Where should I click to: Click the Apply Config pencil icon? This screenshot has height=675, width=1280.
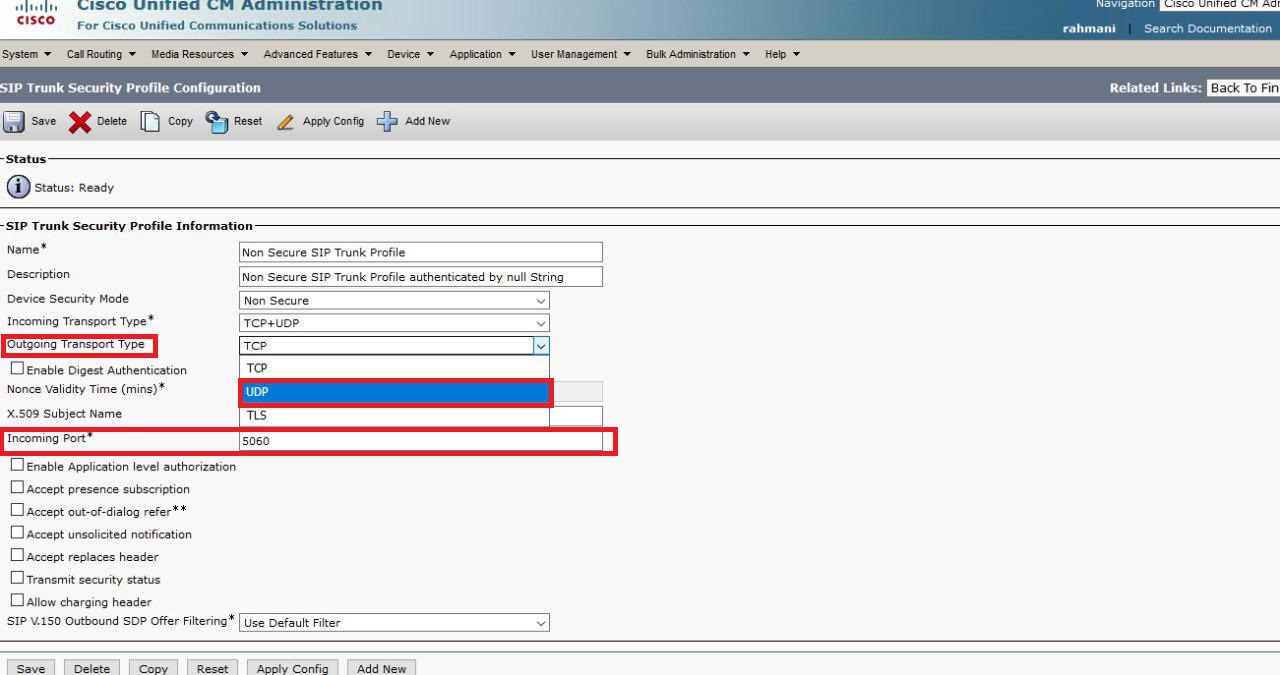(286, 122)
